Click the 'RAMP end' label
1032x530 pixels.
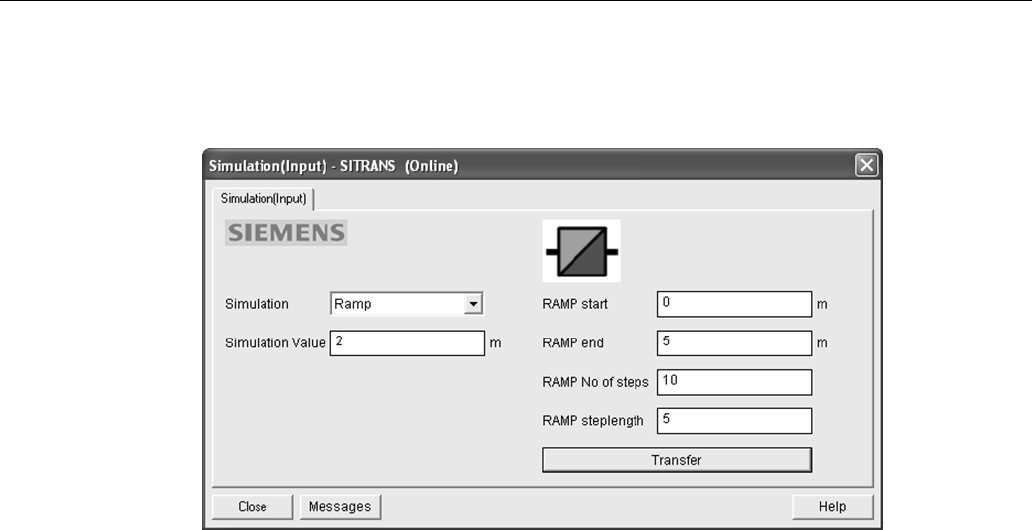click(573, 343)
